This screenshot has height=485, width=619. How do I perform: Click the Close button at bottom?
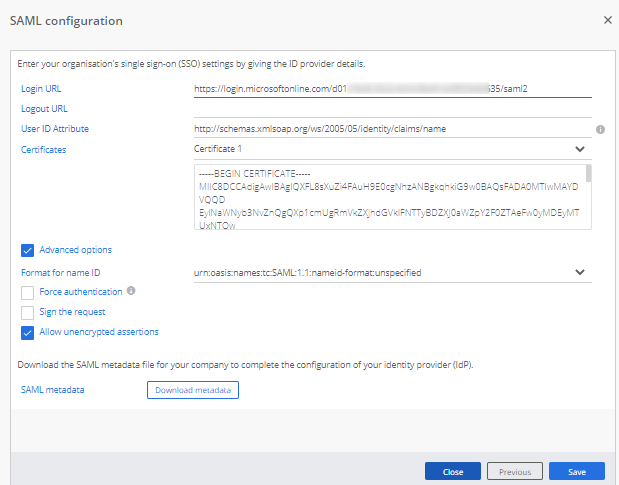pyautogui.click(x=452, y=471)
